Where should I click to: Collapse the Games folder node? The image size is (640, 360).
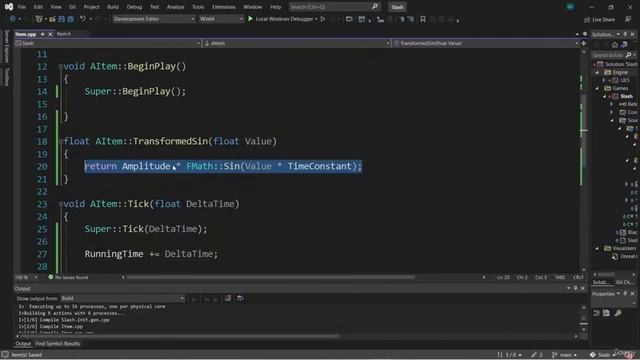pos(597,88)
